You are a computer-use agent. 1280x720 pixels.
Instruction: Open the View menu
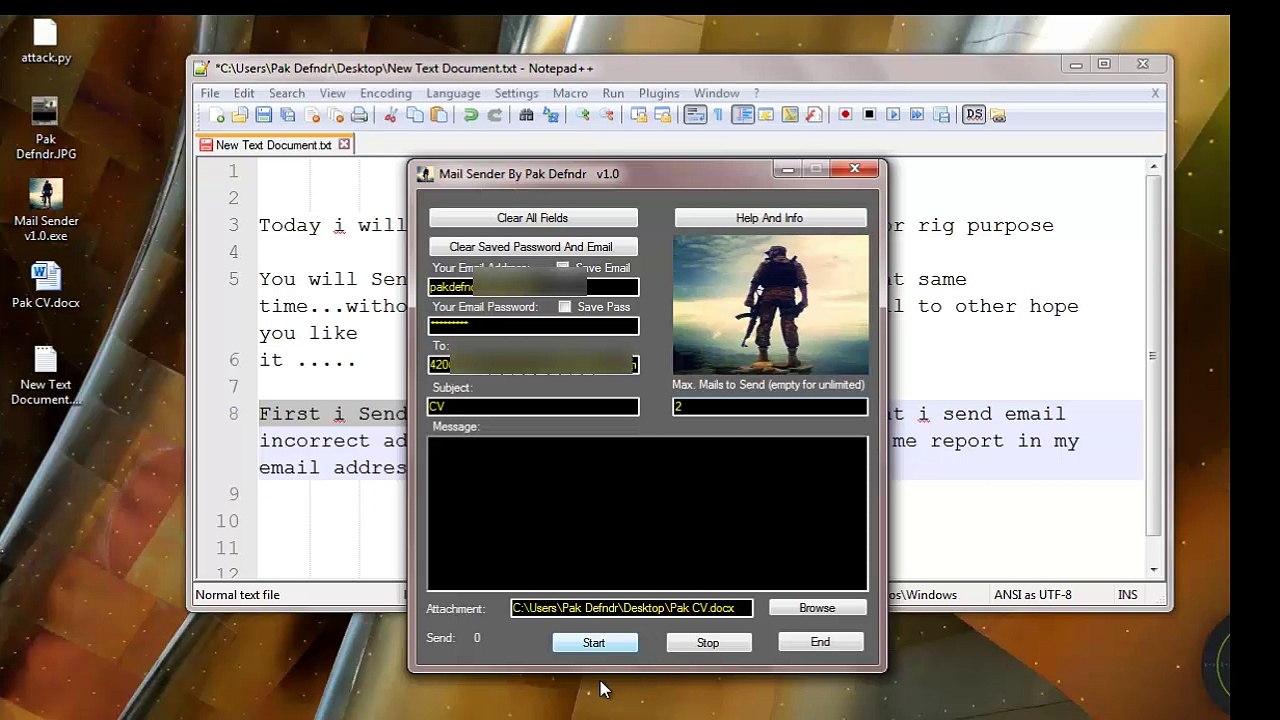pos(333,93)
